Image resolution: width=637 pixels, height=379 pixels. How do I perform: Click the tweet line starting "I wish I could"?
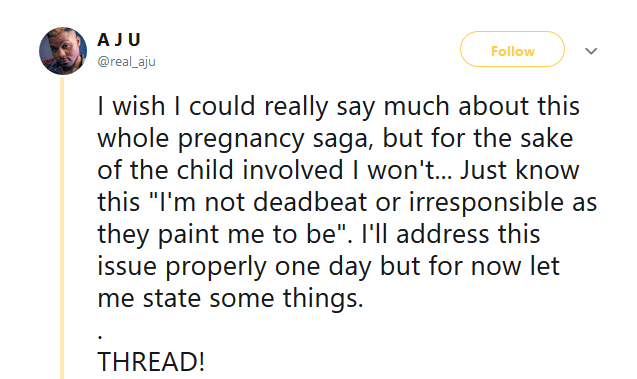coord(338,106)
